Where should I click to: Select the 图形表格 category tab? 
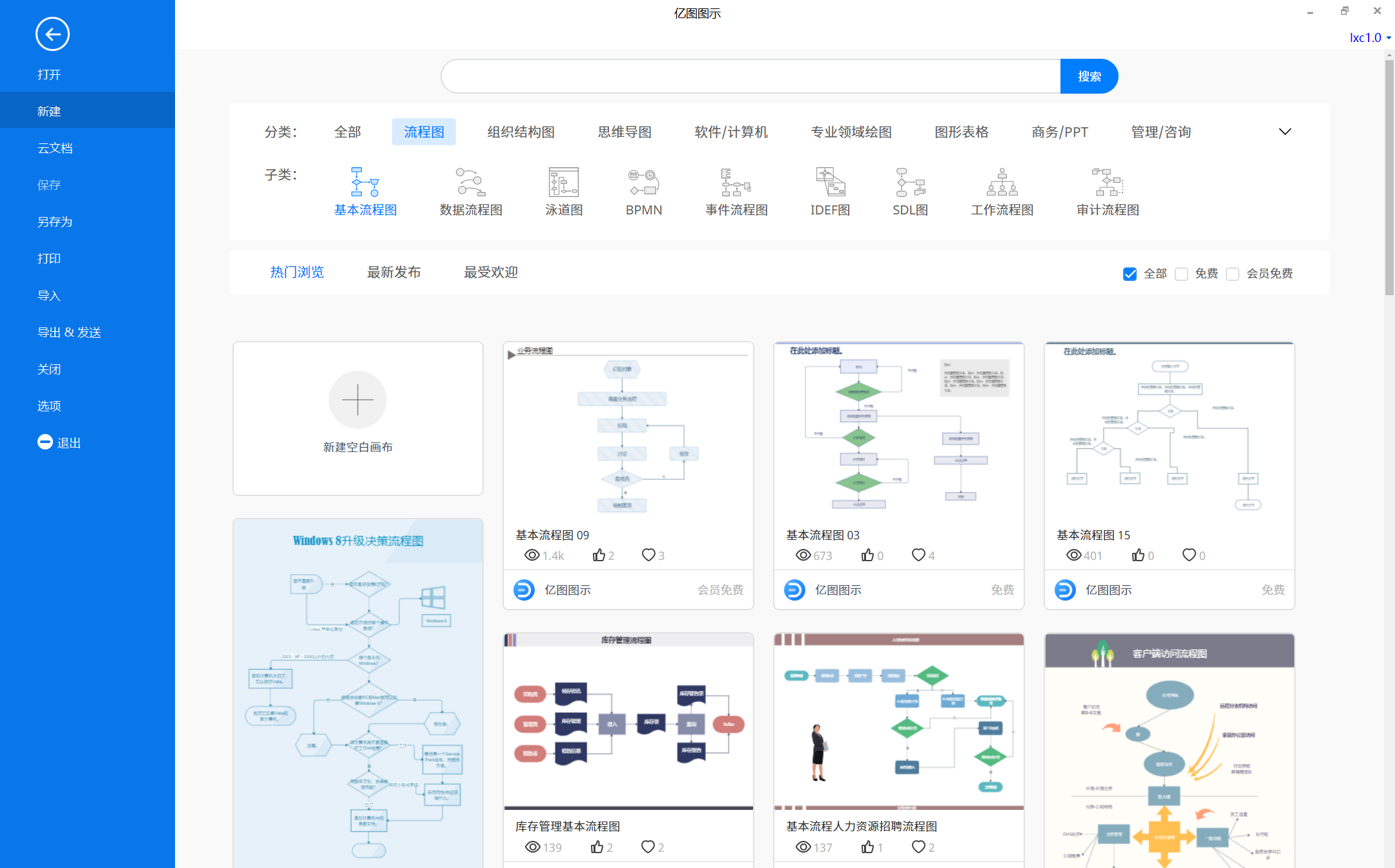(x=962, y=132)
